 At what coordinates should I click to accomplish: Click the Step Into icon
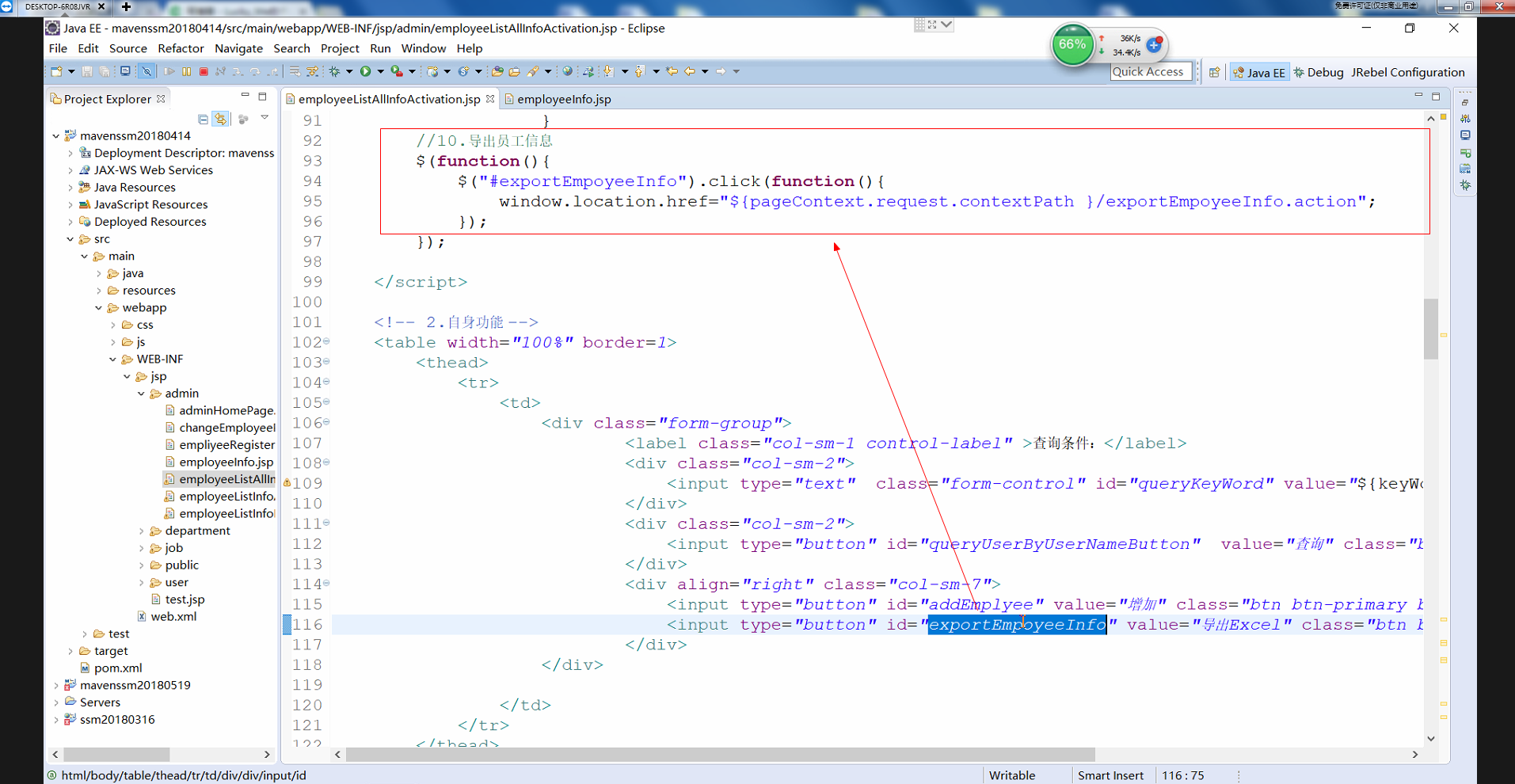coord(238,71)
